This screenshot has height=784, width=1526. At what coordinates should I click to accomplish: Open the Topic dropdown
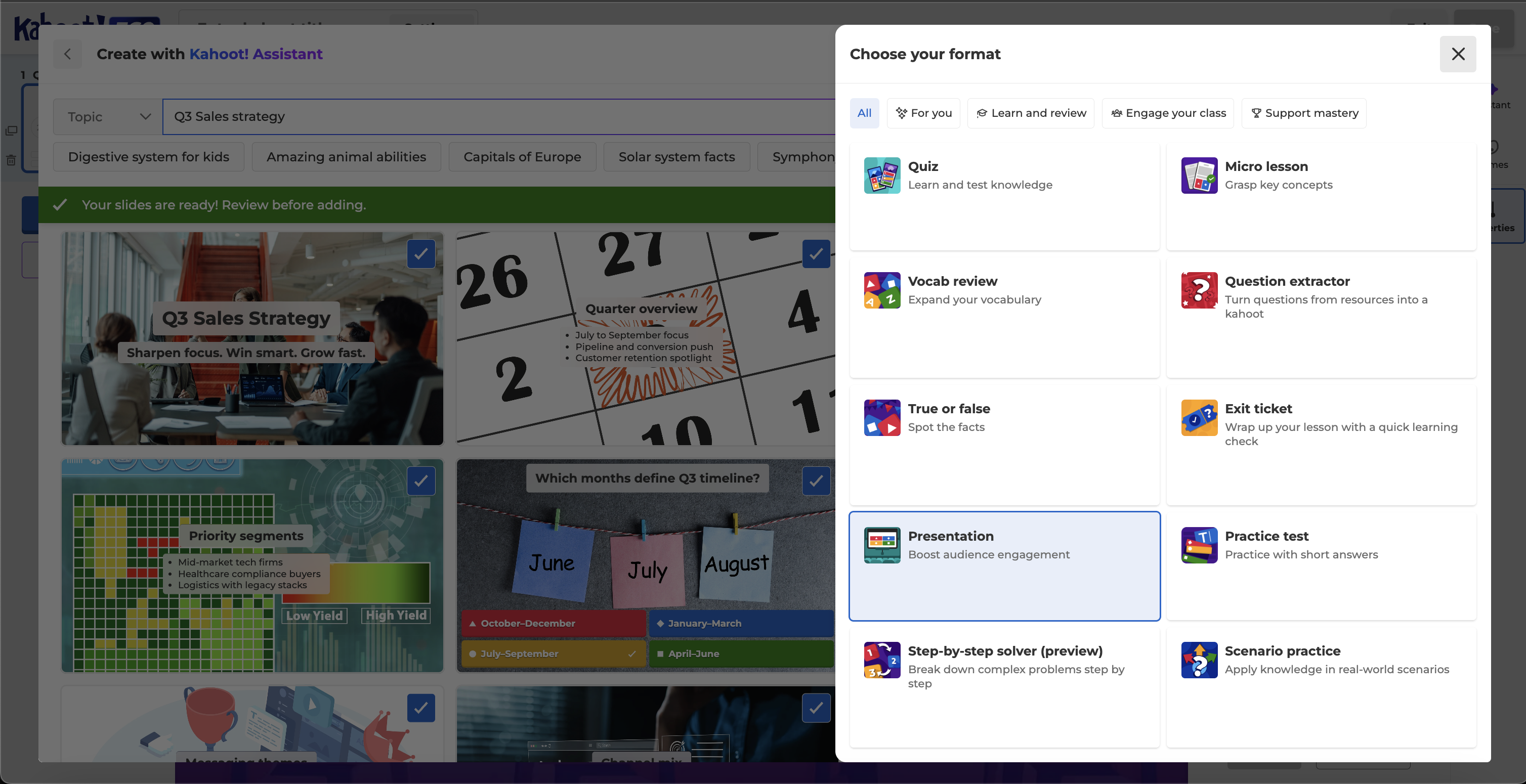click(x=108, y=117)
